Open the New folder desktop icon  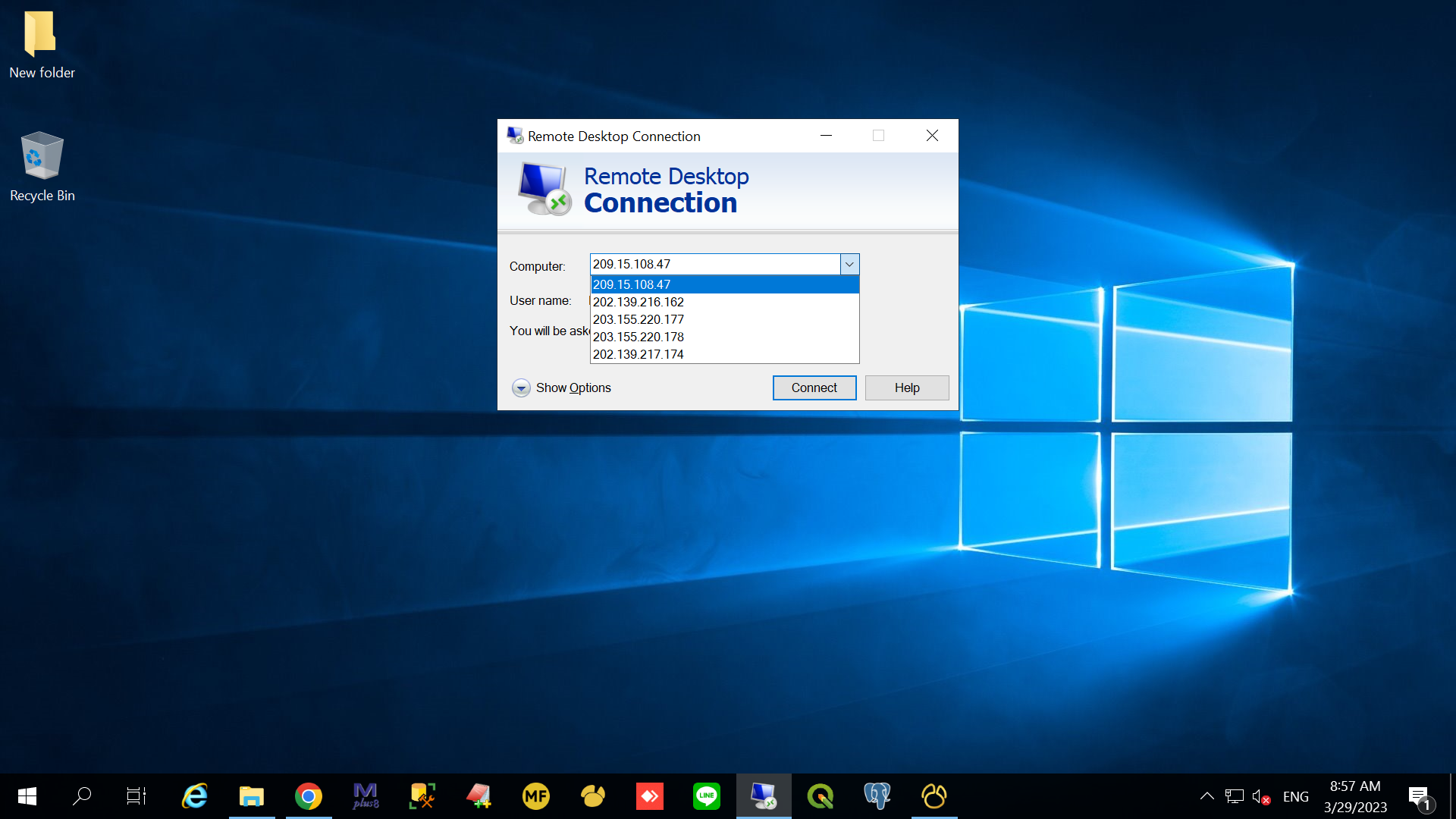(x=42, y=44)
